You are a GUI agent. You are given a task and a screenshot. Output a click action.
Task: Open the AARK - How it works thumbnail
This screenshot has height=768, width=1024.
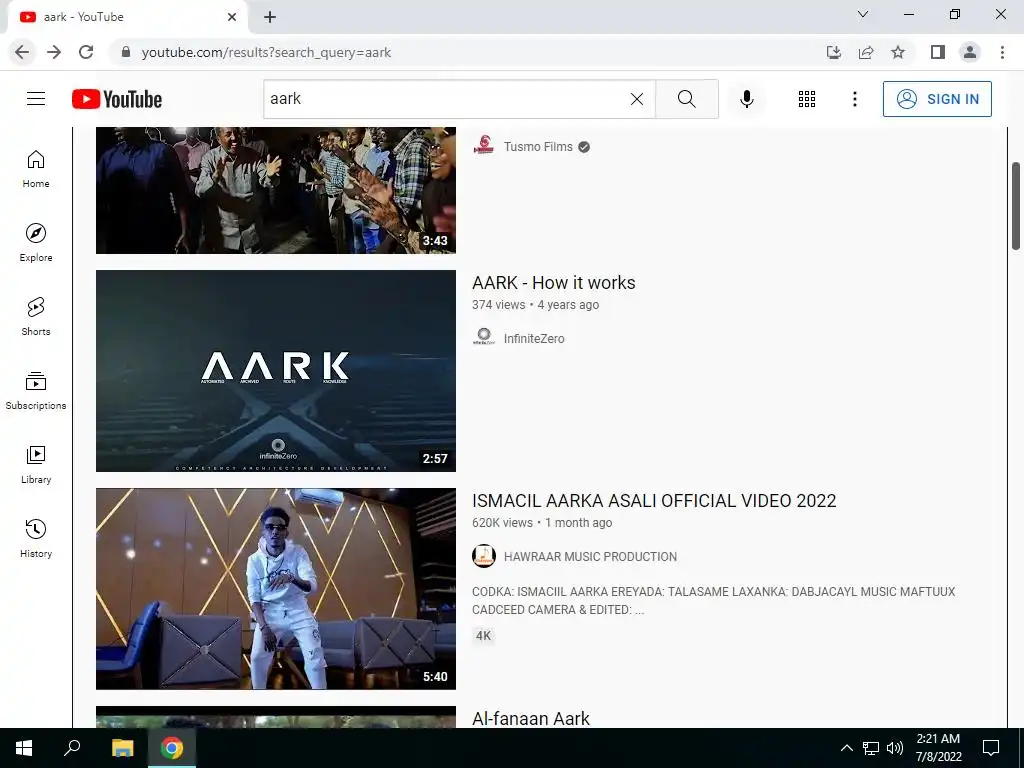coord(276,371)
